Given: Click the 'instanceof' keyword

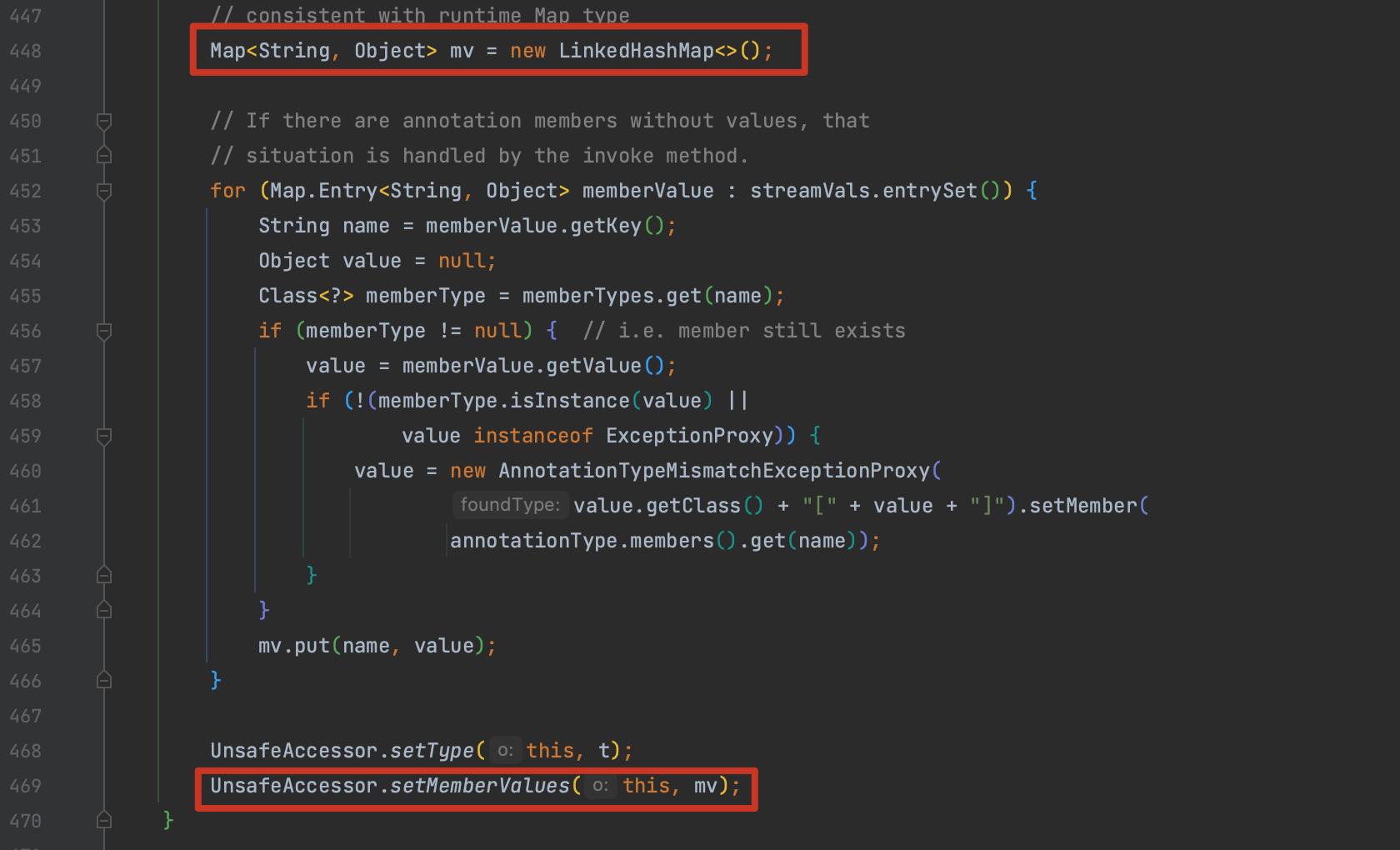Looking at the screenshot, I should point(533,436).
